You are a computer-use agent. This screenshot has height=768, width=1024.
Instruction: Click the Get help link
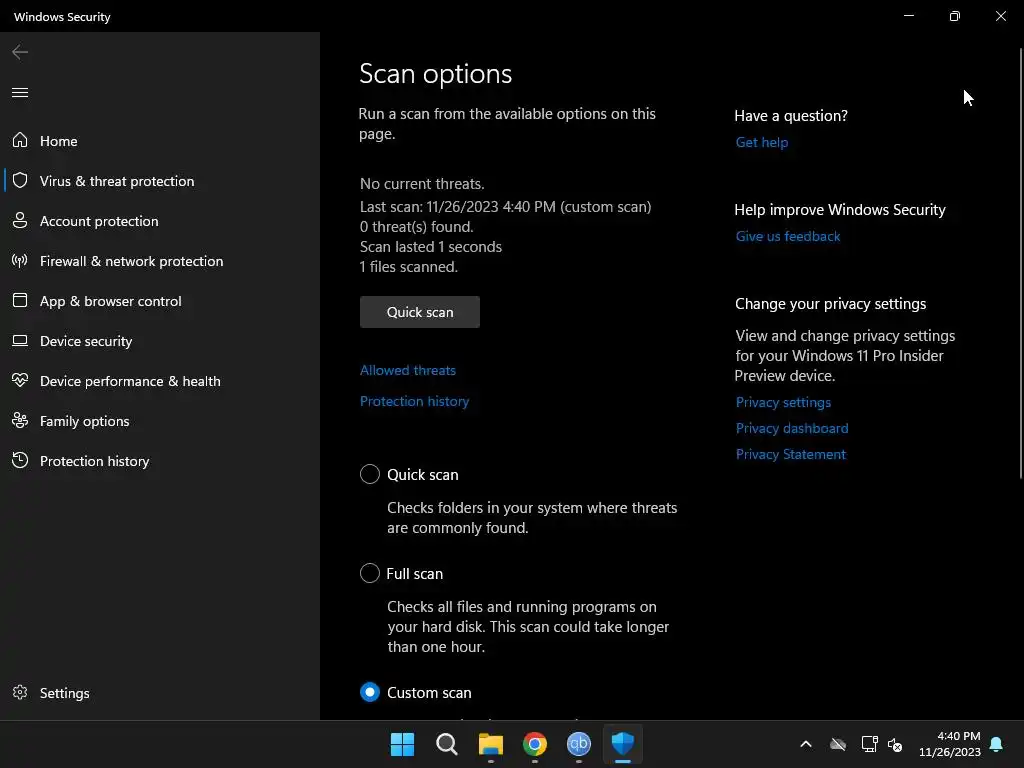761,142
